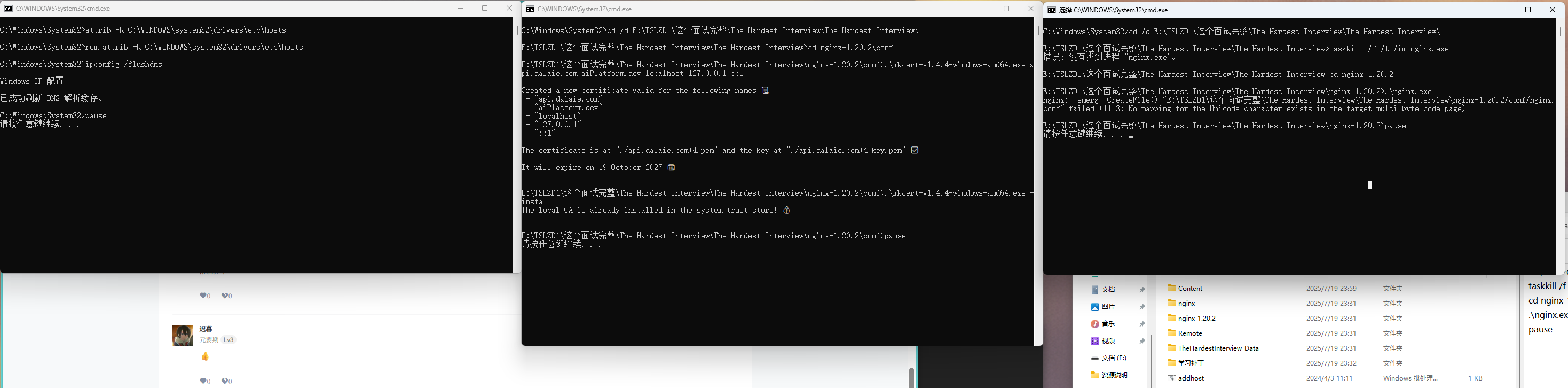This screenshot has height=388, width=1568.
Task: Open system menu of the ipconfig cmd window
Action: 8,9
